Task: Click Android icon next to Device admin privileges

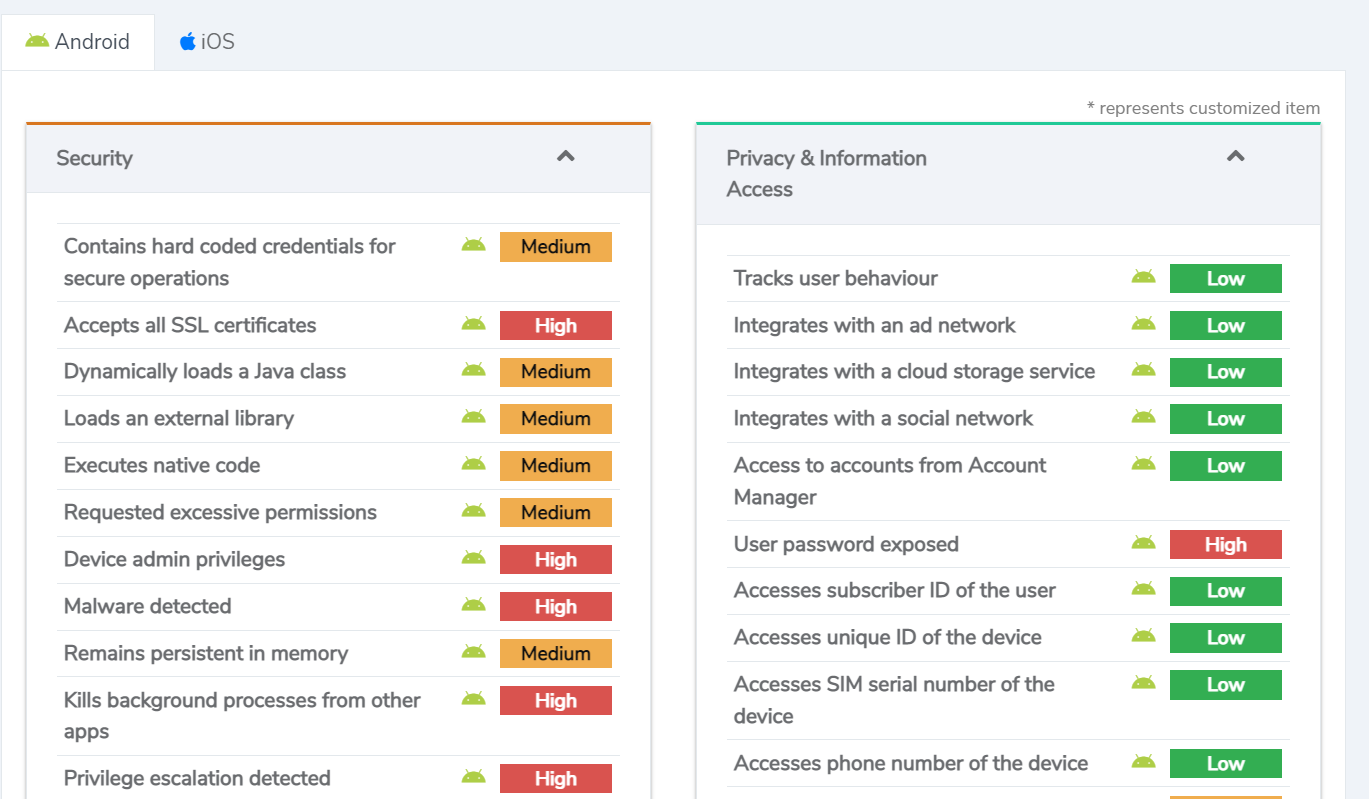Action: tap(473, 558)
